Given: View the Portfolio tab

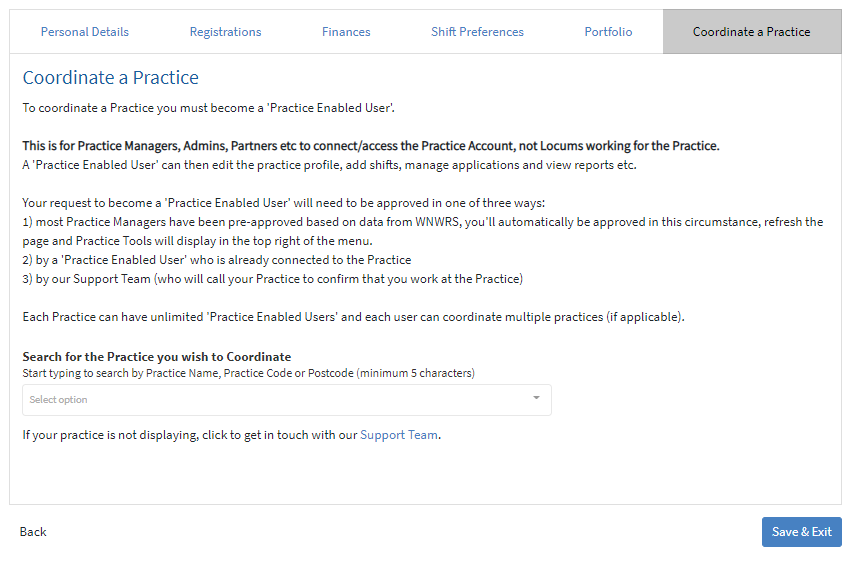Looking at the screenshot, I should click(x=608, y=32).
